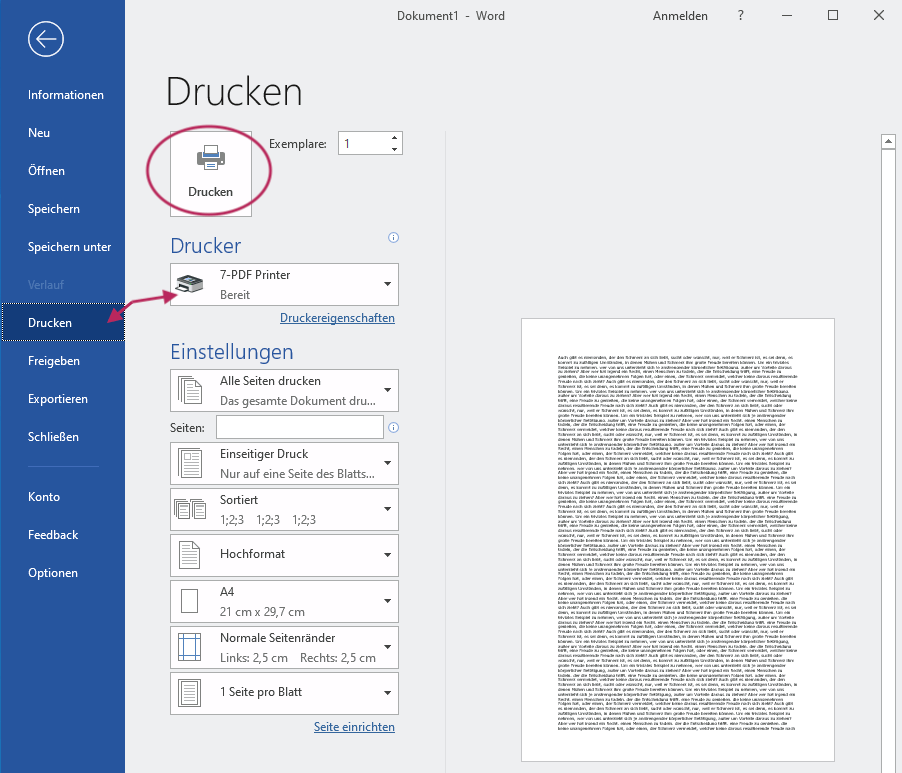Click the Hochformat portrait page icon

190,555
